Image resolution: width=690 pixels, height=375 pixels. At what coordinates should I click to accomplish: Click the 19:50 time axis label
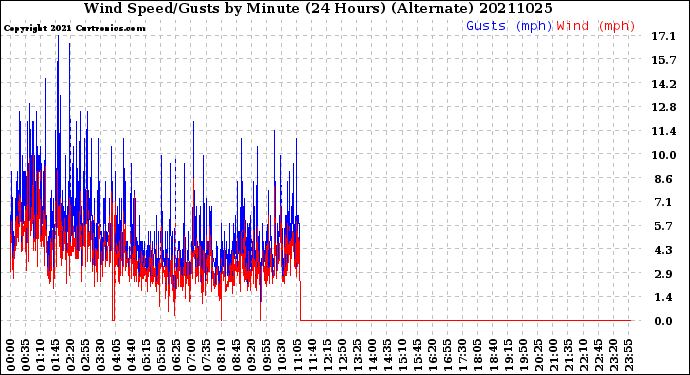point(523,355)
